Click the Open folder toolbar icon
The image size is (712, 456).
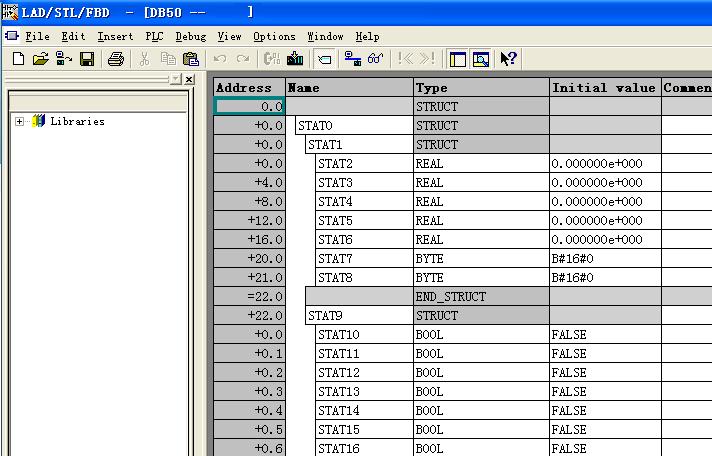(40, 59)
